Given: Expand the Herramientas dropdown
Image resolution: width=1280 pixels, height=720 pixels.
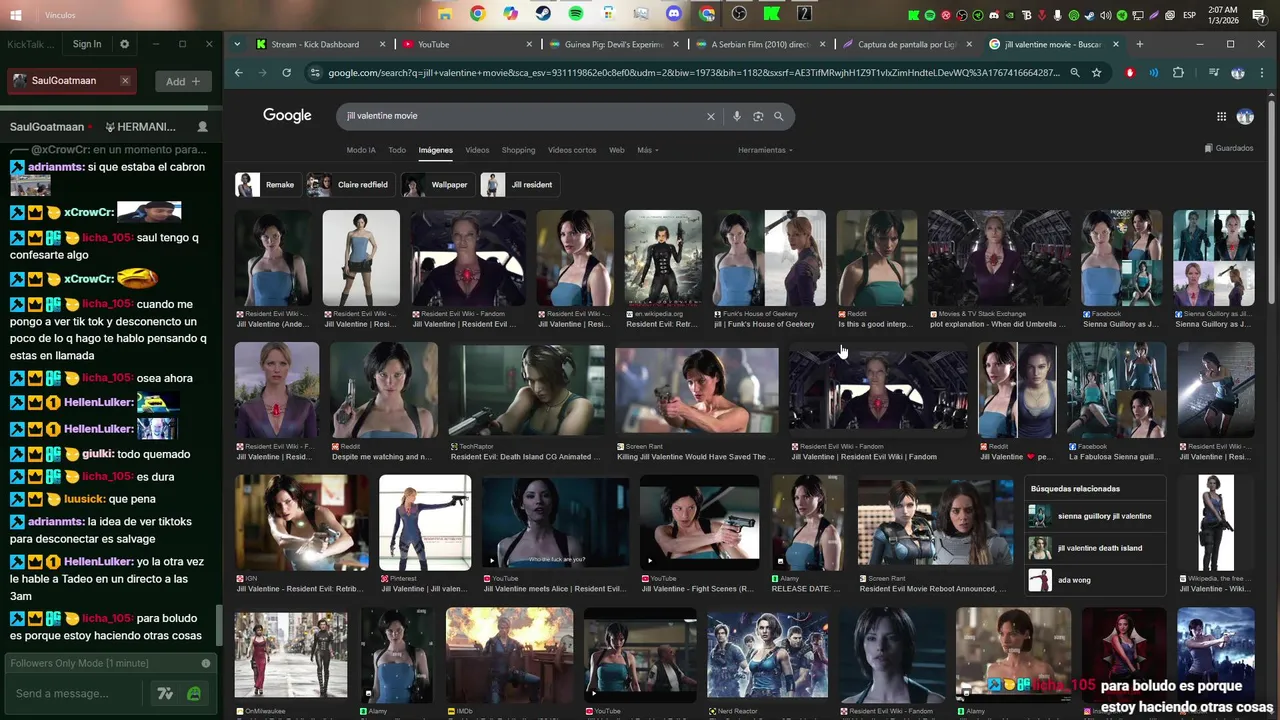Looking at the screenshot, I should (x=765, y=150).
